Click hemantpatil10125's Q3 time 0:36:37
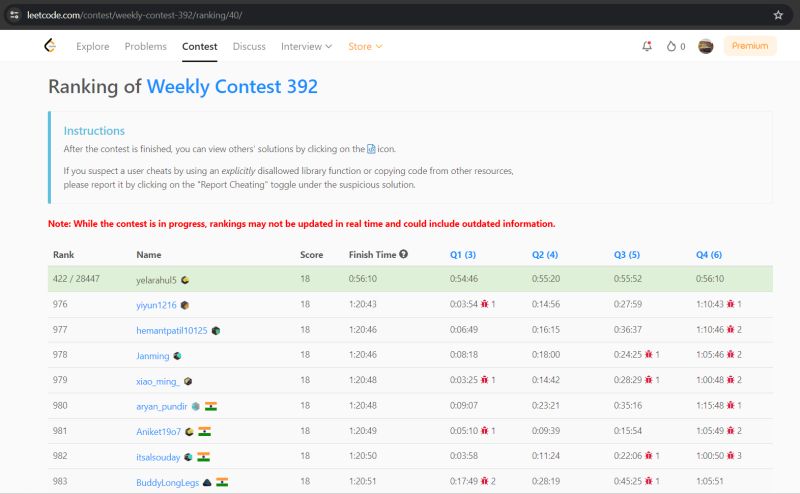This screenshot has height=494, width=800. 628,330
